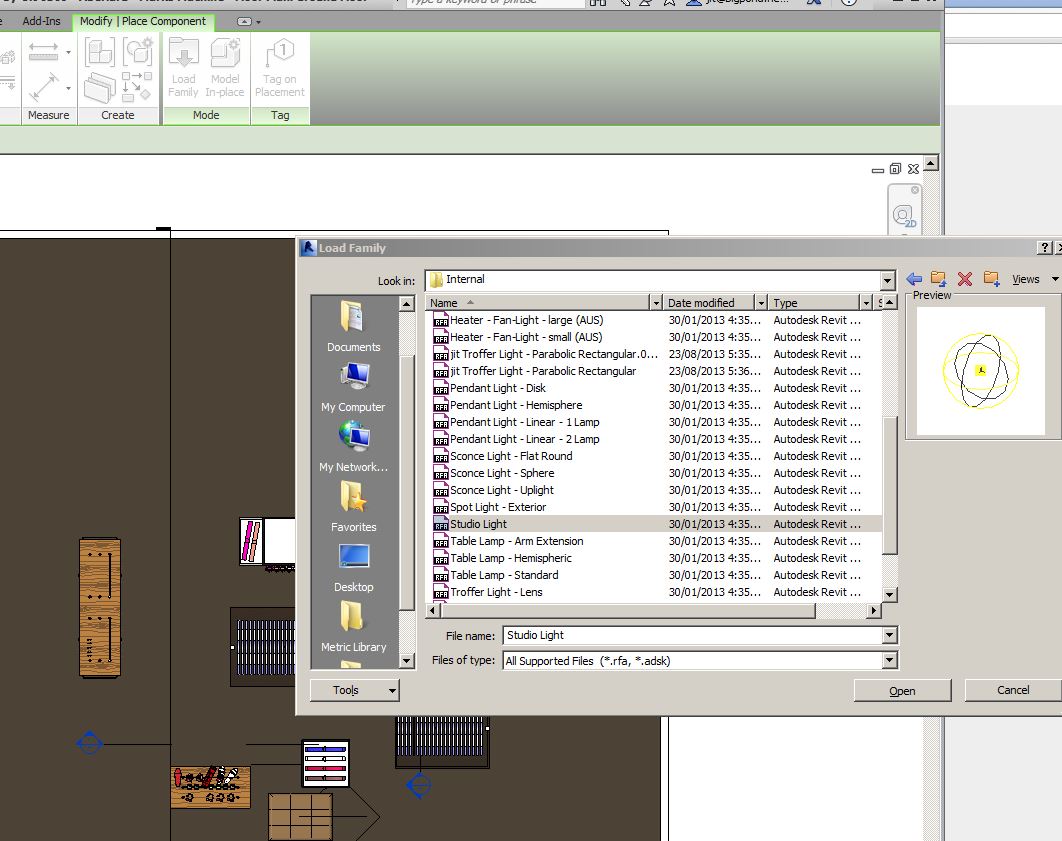This screenshot has width=1062, height=841.
Task: Select Modify | Place Component tab
Action: [x=143, y=21]
